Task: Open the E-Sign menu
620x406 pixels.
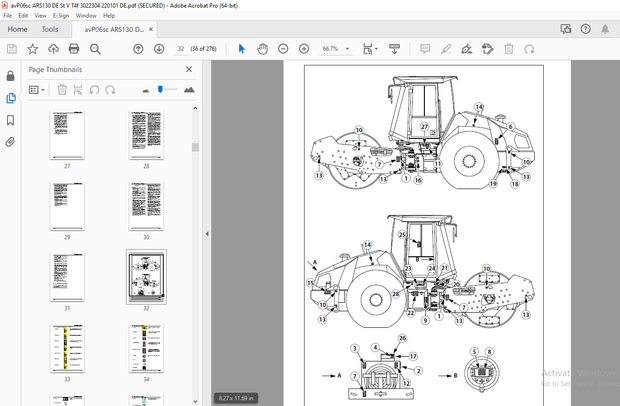Action: pyautogui.click(x=59, y=16)
